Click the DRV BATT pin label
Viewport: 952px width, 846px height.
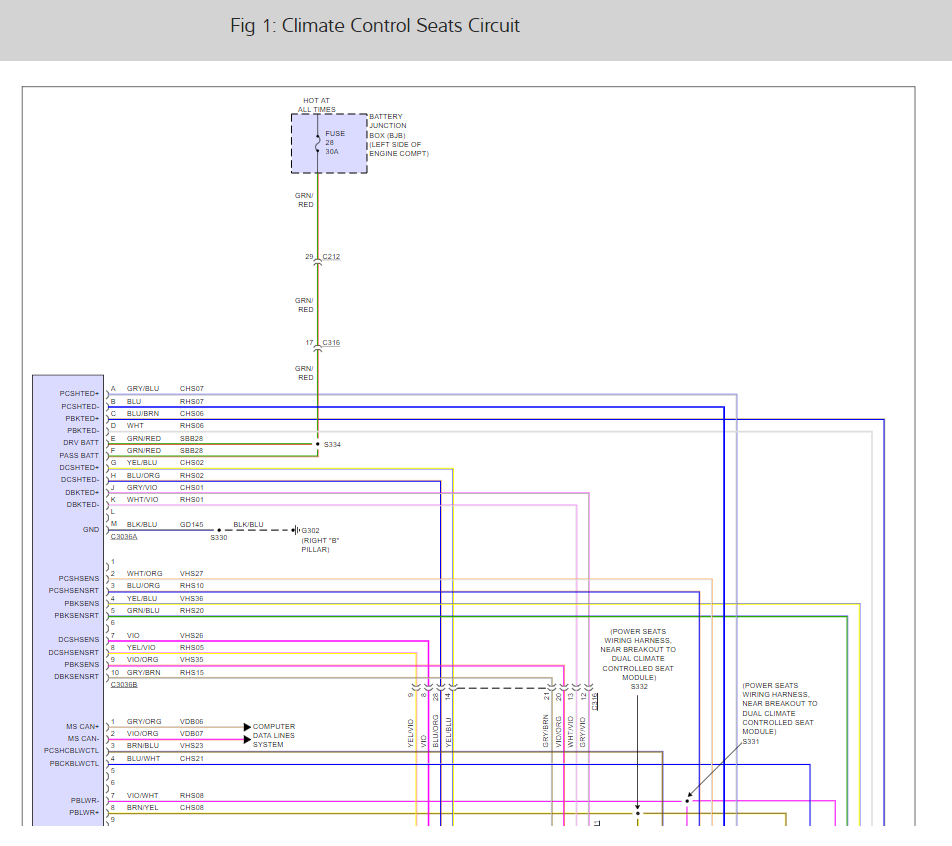click(82, 443)
